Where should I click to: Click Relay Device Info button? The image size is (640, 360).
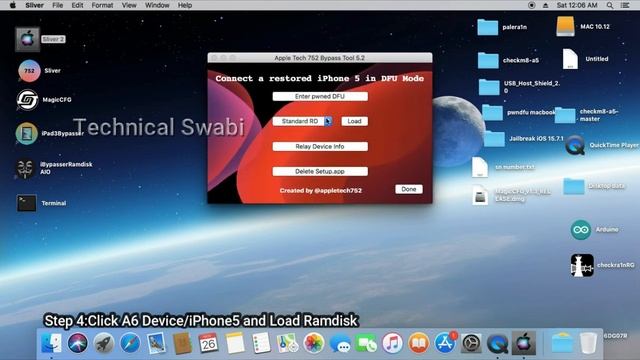[x=320, y=147]
